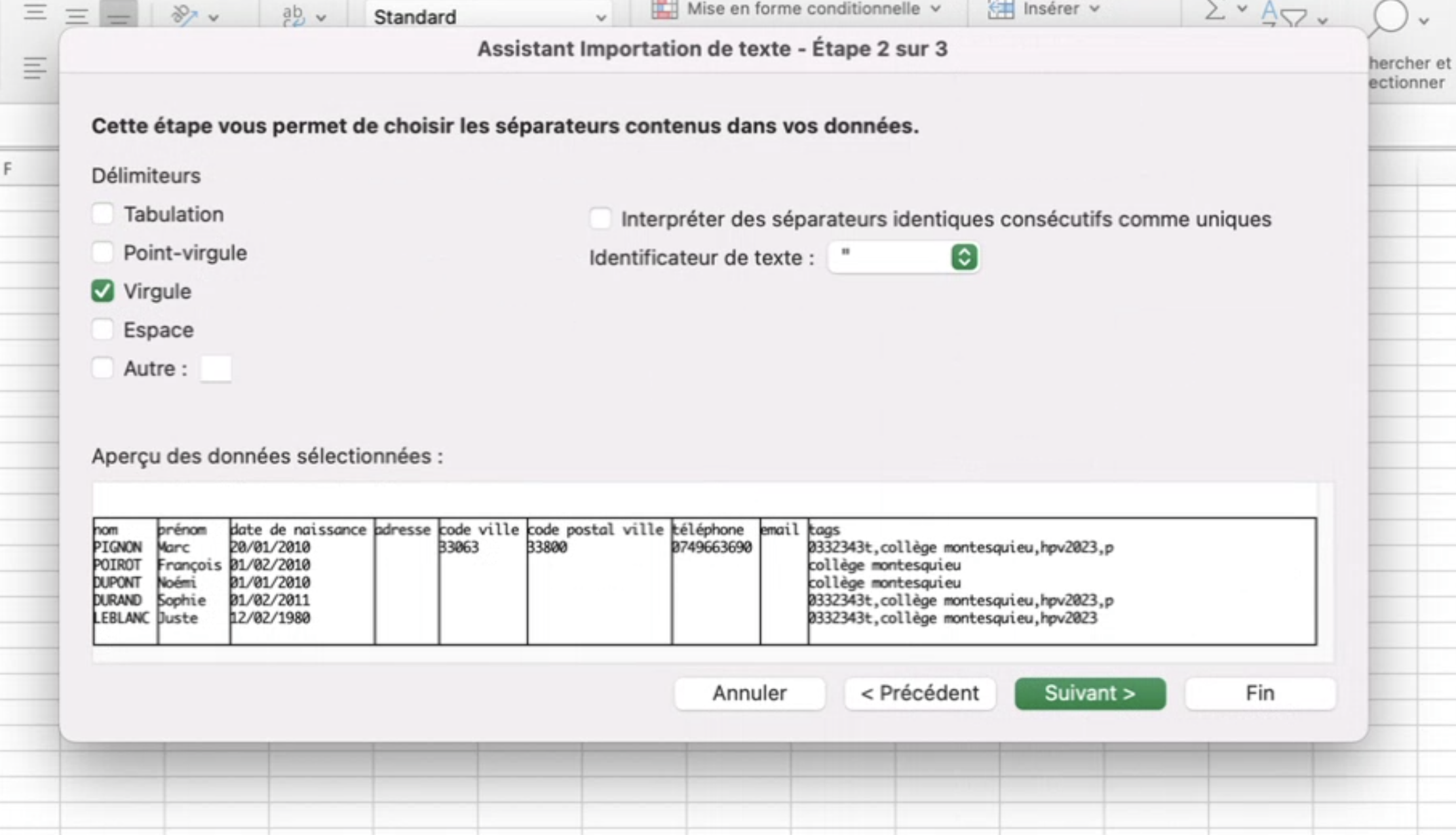Click the LEBLANC cell in preview
Image resolution: width=1456 pixels, height=835 pixels.
pos(122,618)
